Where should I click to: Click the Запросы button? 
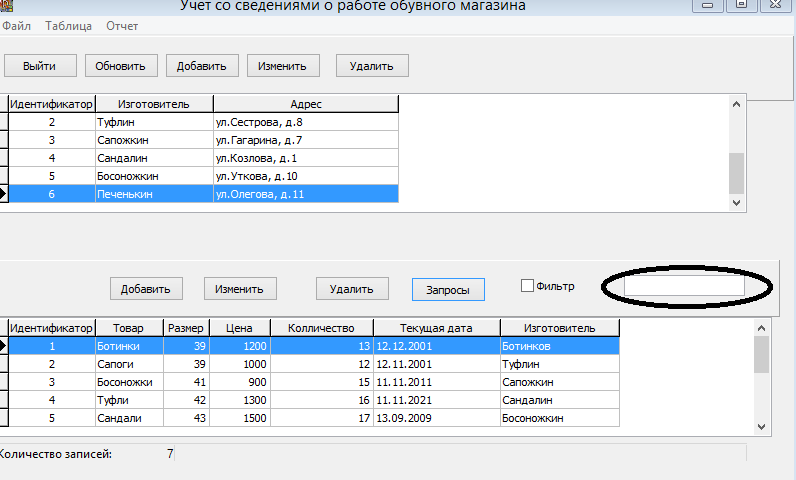448,290
